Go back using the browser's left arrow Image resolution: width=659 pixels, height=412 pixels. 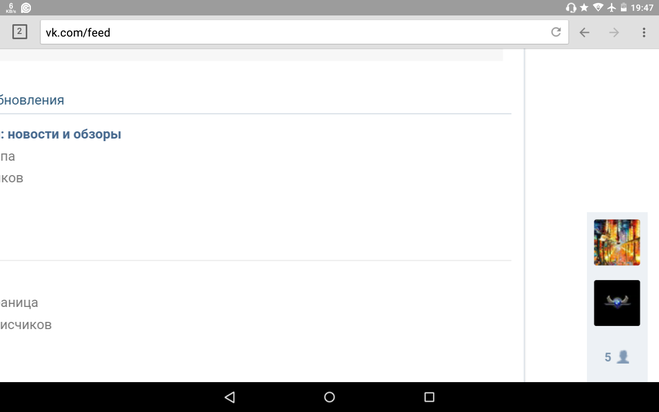[584, 32]
